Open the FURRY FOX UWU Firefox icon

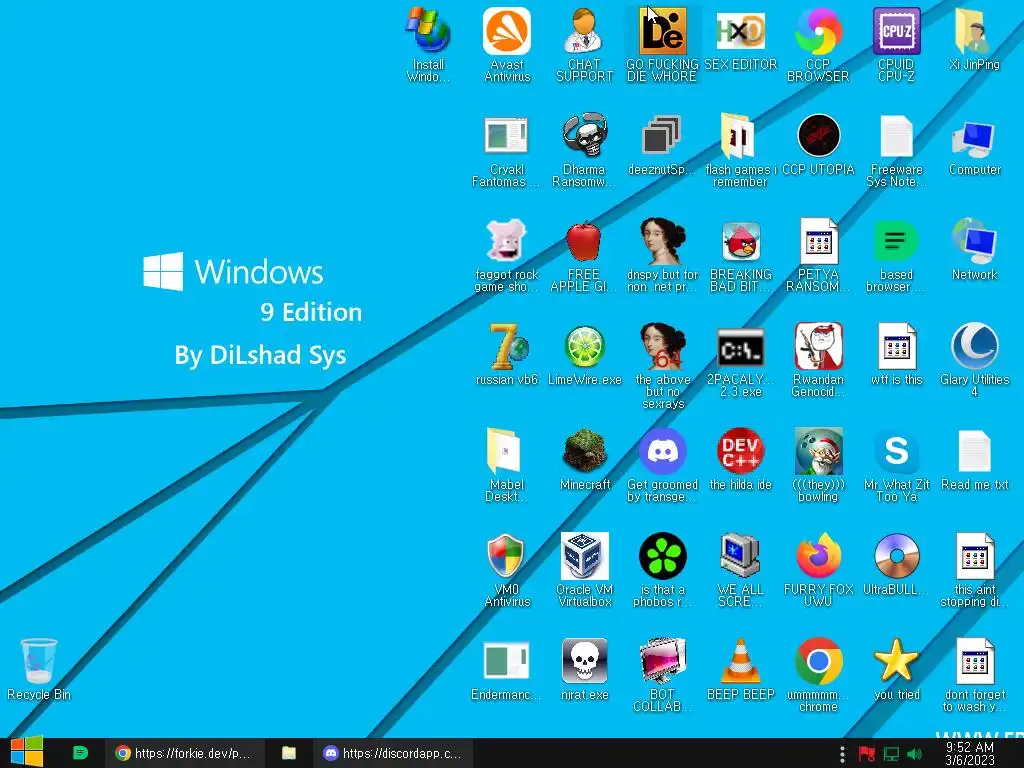pos(818,570)
